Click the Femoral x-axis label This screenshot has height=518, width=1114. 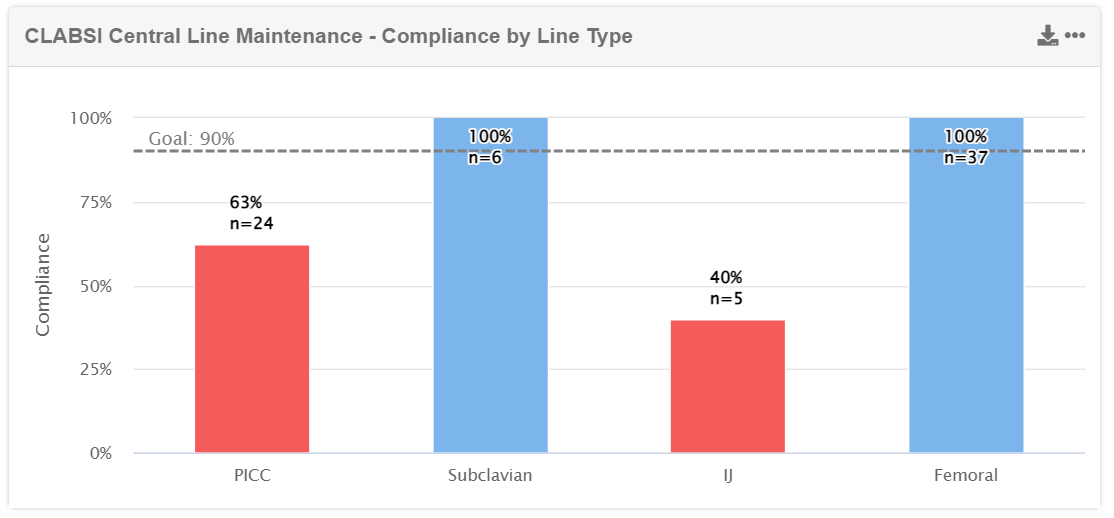[x=966, y=475]
